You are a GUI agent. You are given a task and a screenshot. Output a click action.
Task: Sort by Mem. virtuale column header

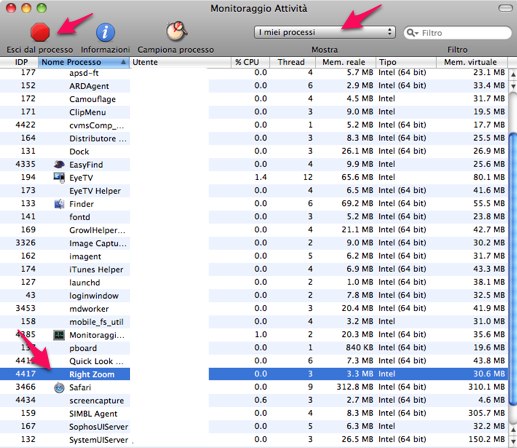472,62
